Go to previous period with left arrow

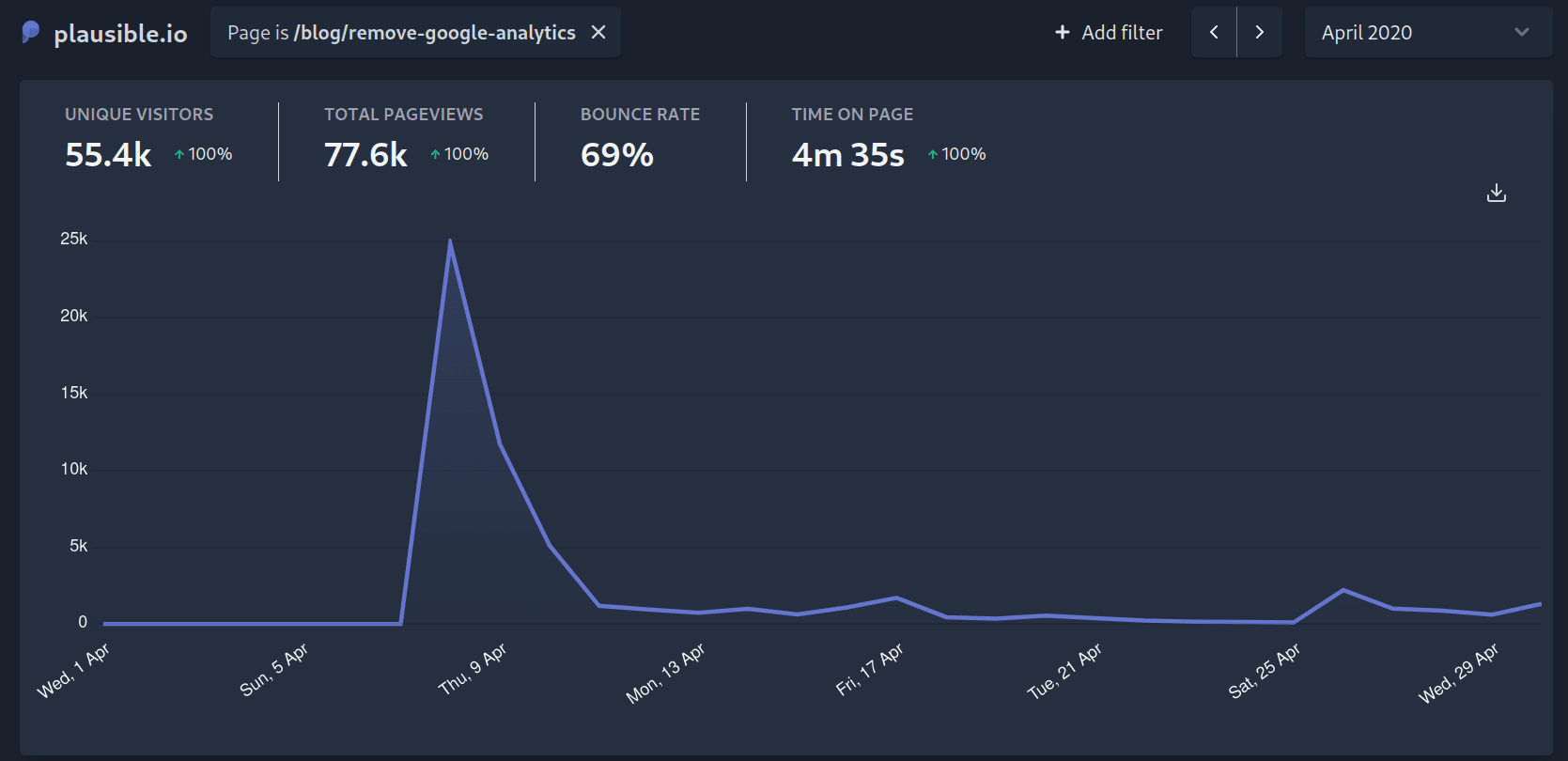(x=1214, y=32)
